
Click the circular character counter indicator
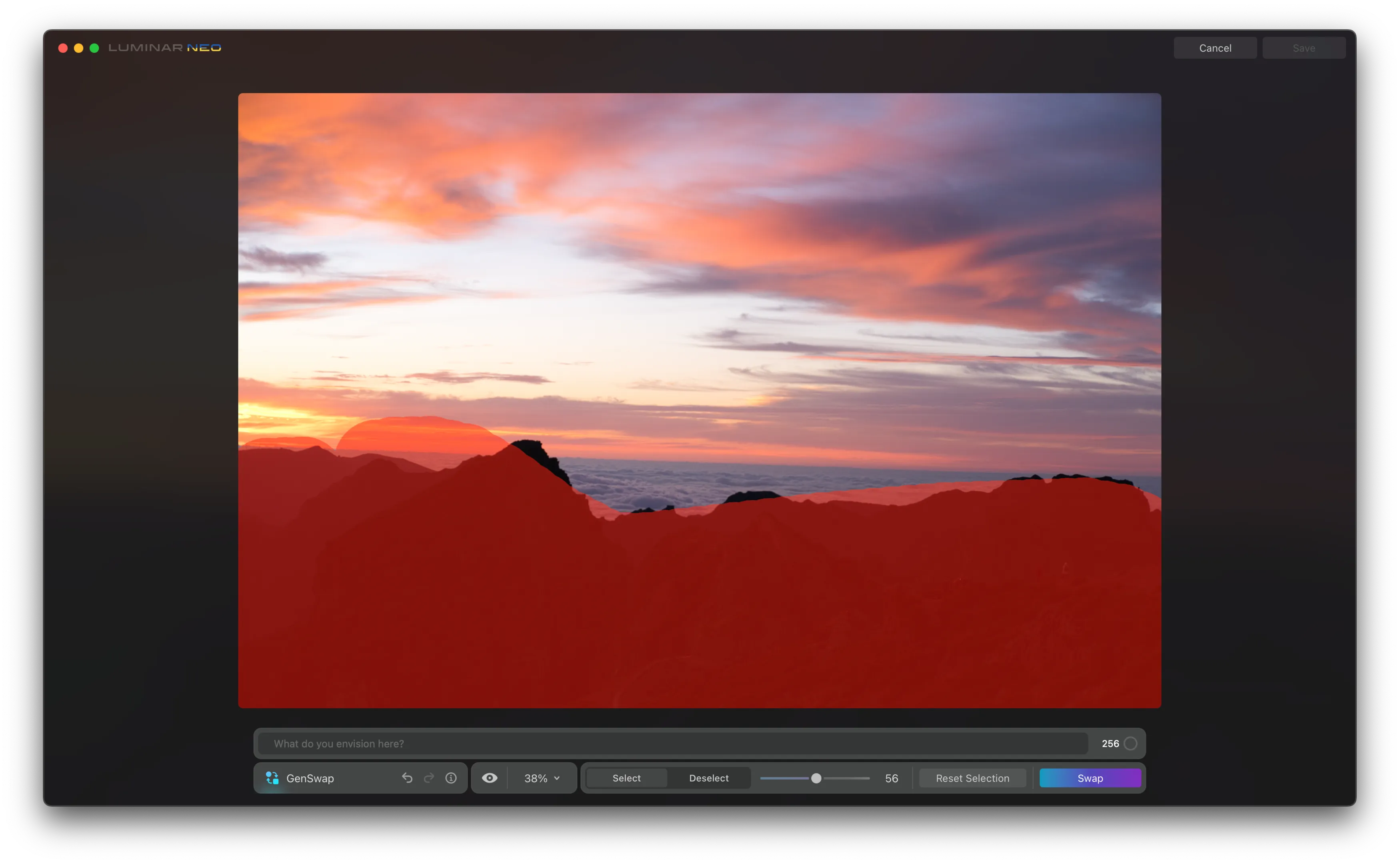pyautogui.click(x=1130, y=744)
